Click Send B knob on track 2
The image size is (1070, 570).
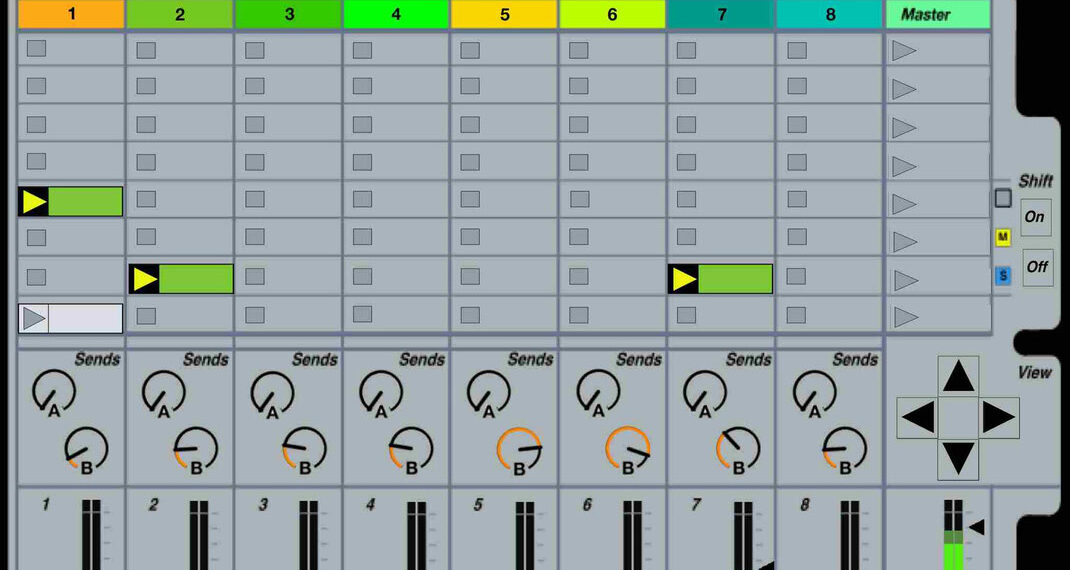(x=196, y=449)
